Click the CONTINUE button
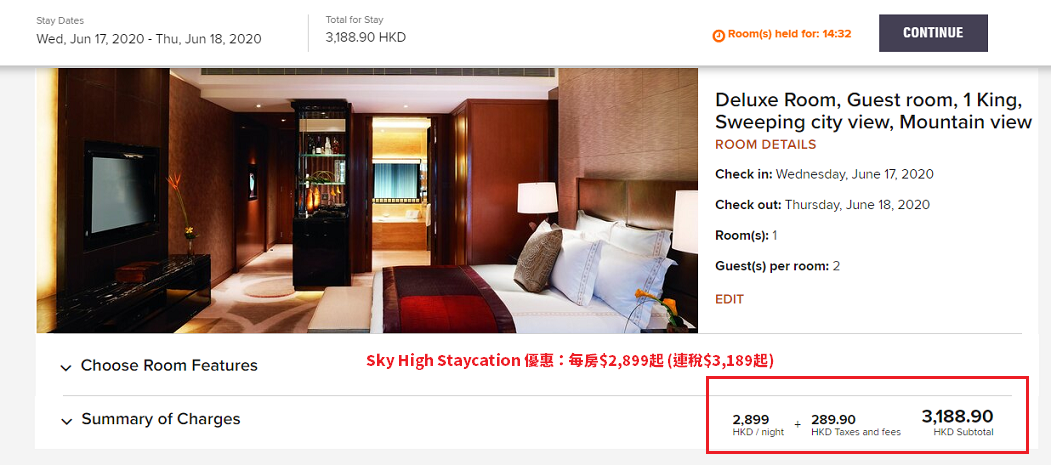The height and width of the screenshot is (465, 1051). (x=933, y=33)
